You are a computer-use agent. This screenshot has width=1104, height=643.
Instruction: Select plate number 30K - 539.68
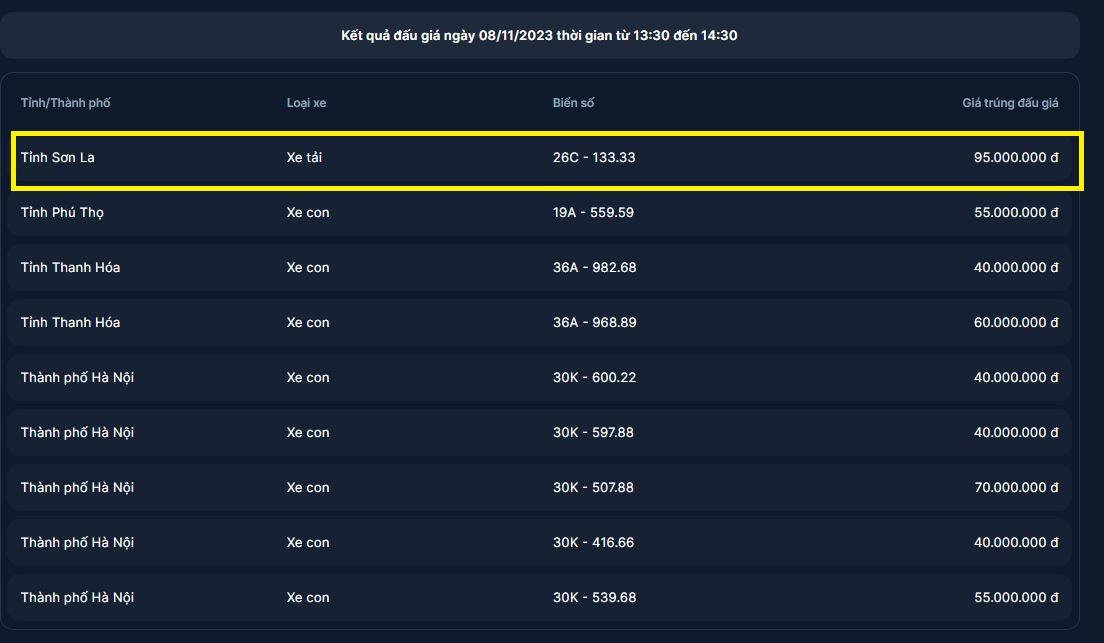(594, 598)
